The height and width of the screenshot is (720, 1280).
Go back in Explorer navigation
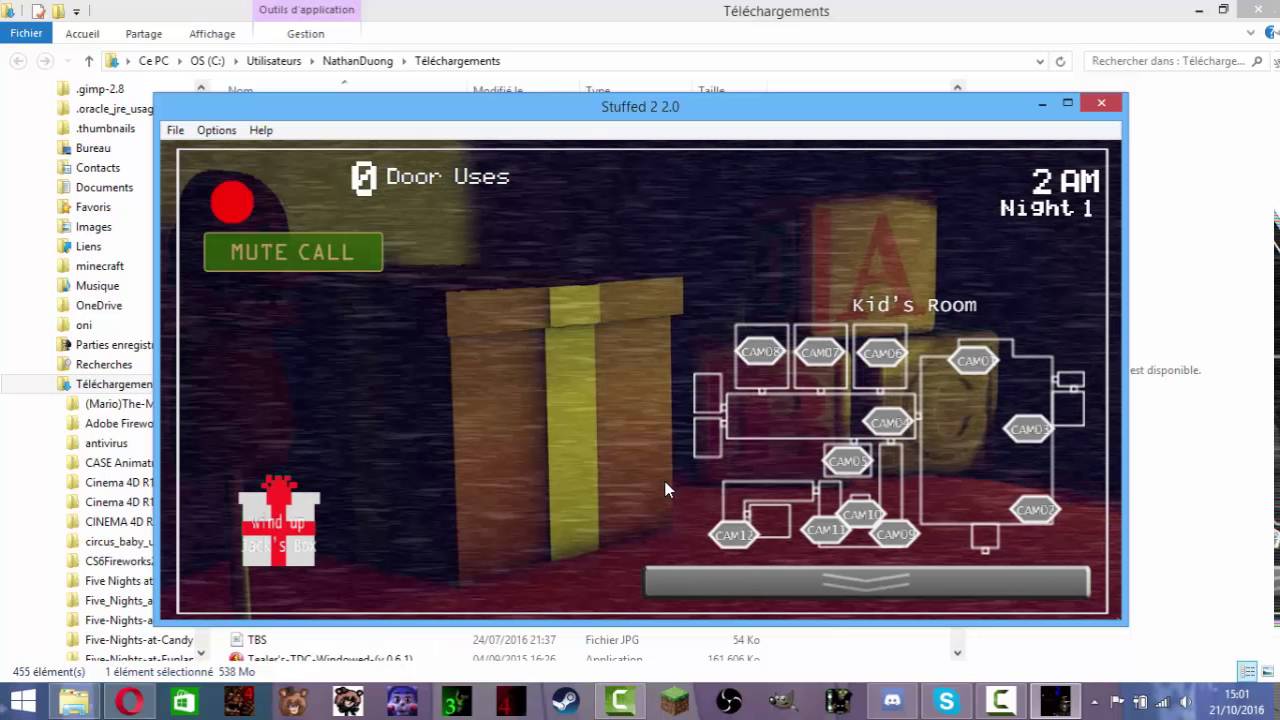pyautogui.click(x=18, y=61)
